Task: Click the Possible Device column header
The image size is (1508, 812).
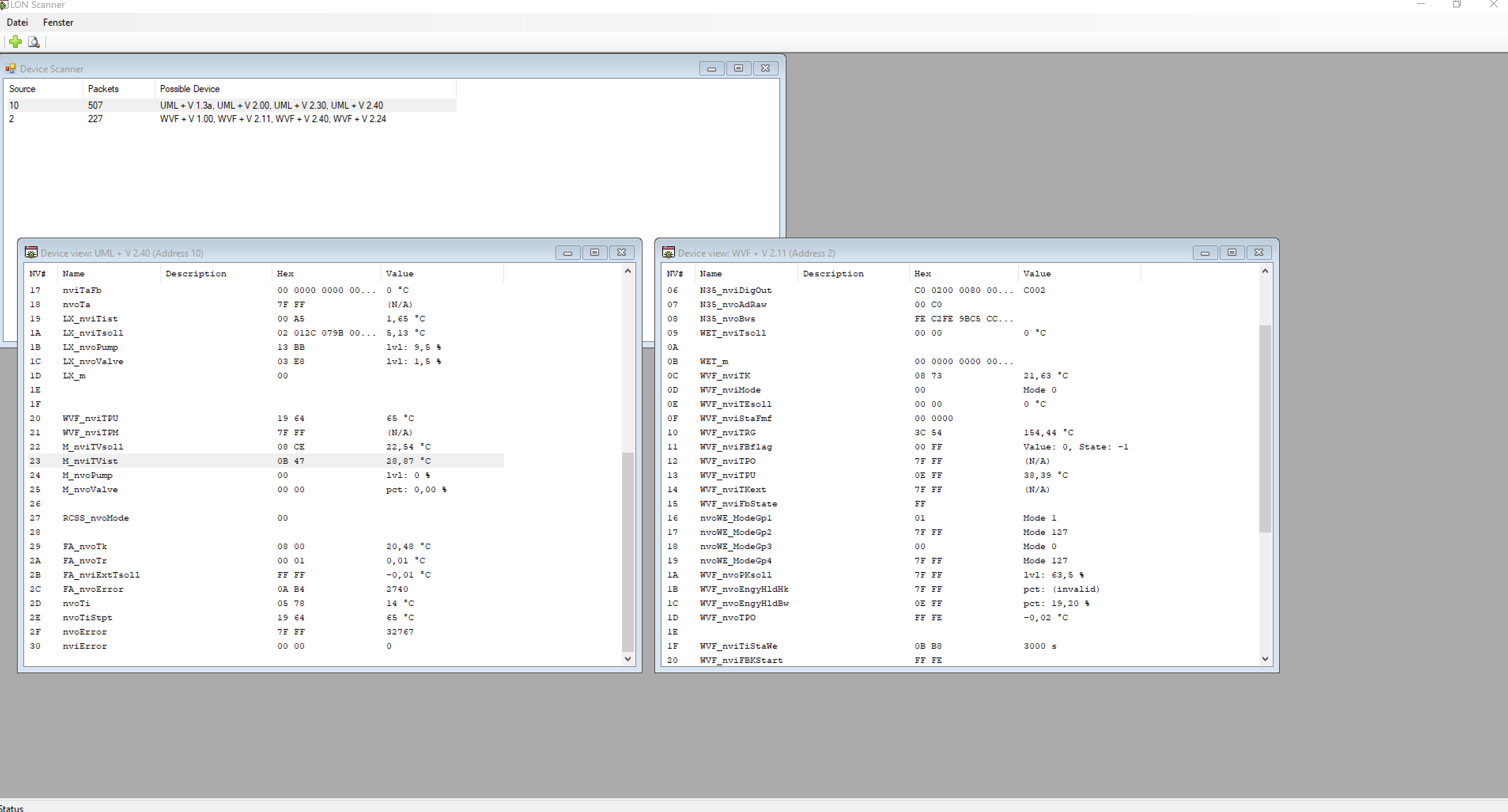Action: [305, 89]
